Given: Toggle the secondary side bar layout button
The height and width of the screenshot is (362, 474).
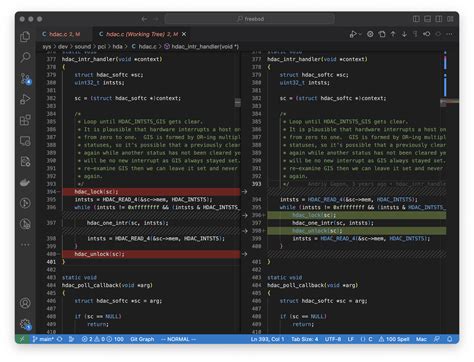Looking at the screenshot, I should coord(439,19).
